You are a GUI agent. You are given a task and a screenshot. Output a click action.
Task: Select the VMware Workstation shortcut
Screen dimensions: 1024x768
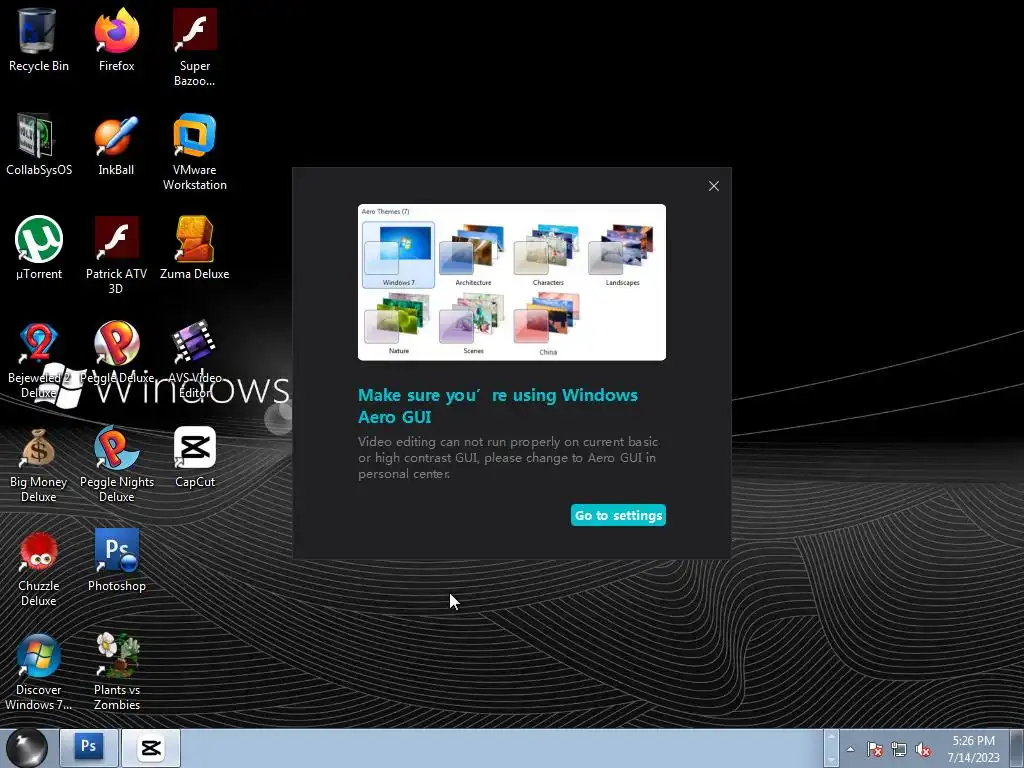[195, 152]
